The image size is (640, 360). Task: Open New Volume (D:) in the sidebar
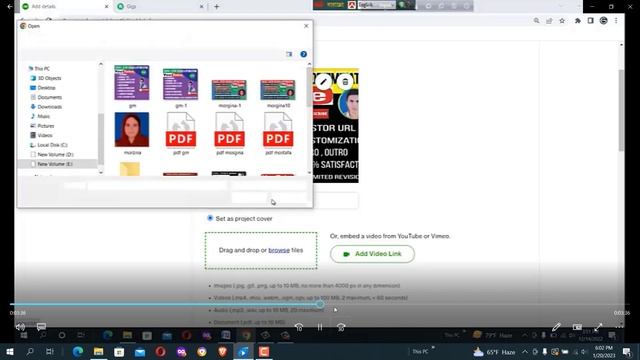[x=51, y=154]
